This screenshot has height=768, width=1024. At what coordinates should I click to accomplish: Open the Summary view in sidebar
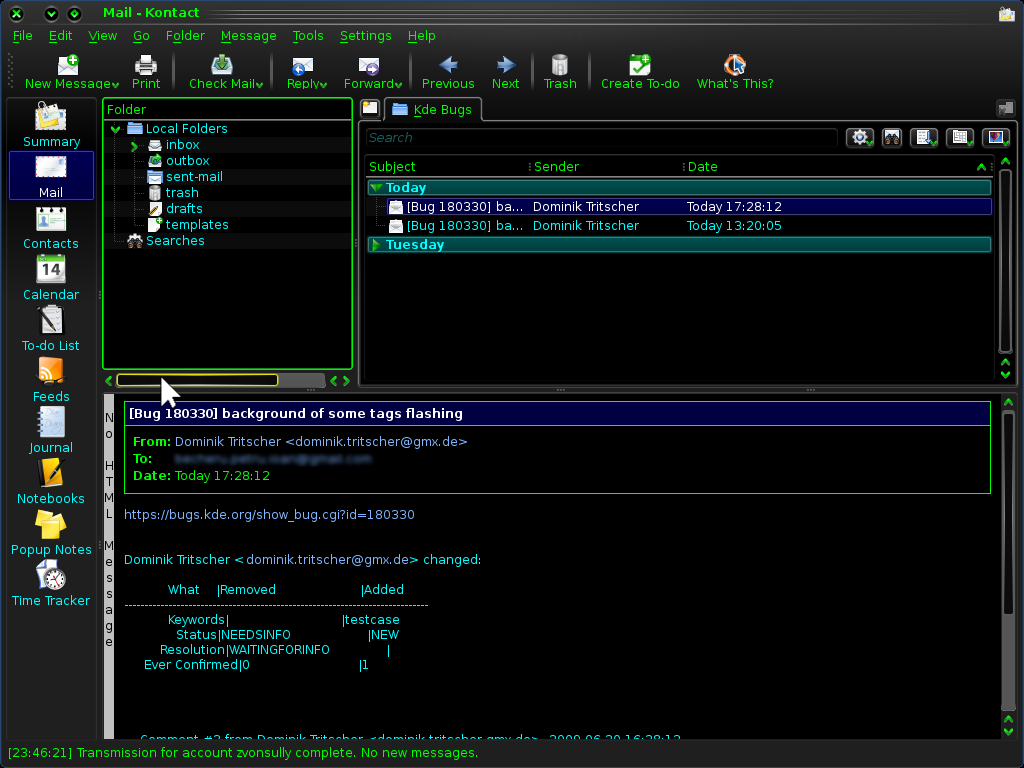point(51,125)
